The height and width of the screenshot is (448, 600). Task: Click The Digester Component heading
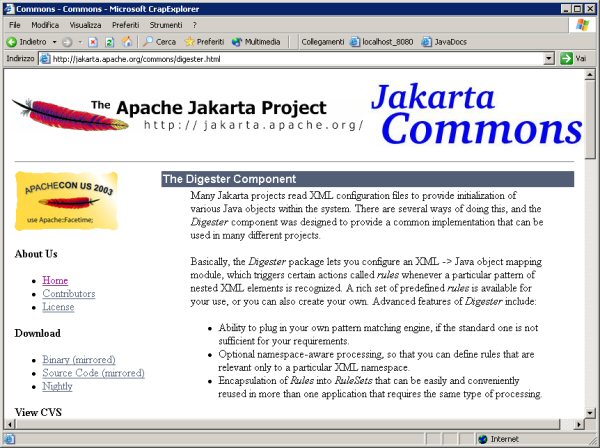230,179
